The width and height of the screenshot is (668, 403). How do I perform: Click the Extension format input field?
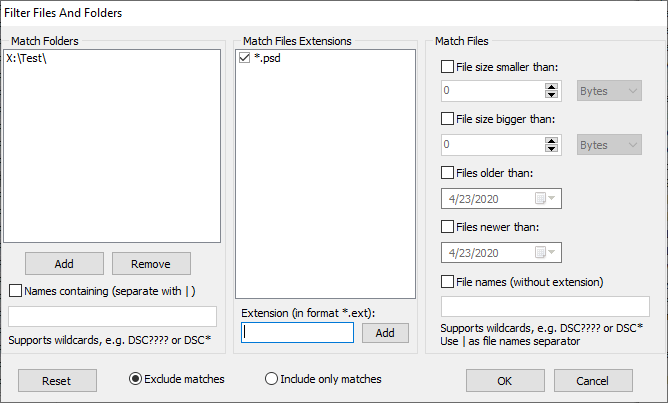[x=297, y=333]
